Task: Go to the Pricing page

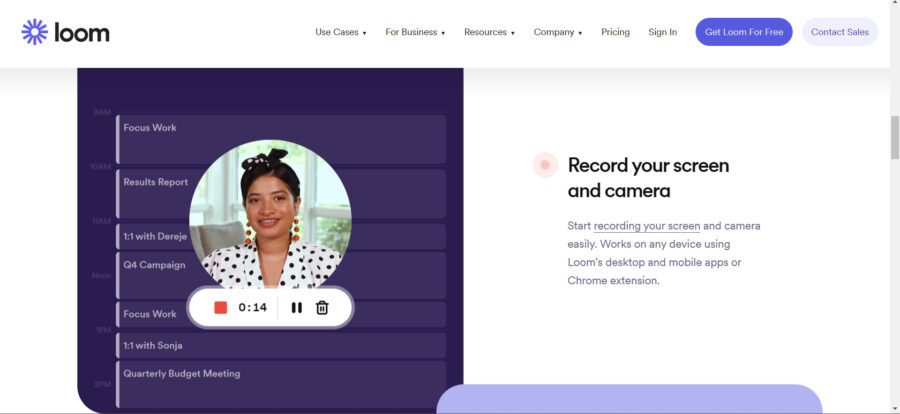Action: 615,32
